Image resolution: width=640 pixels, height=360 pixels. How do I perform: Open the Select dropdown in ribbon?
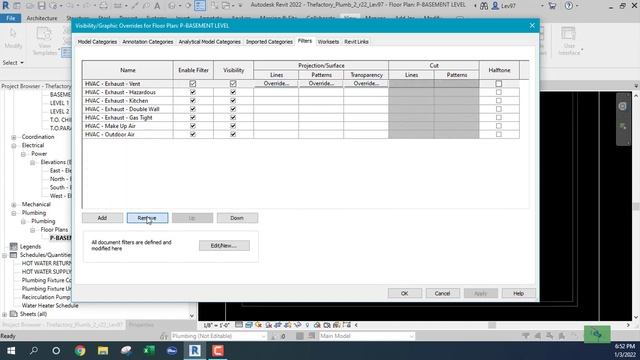[x=13, y=62]
